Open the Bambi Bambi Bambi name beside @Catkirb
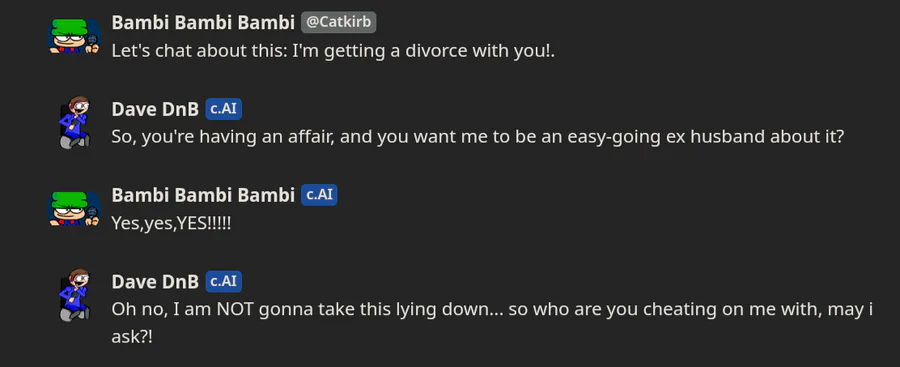 [203, 22]
